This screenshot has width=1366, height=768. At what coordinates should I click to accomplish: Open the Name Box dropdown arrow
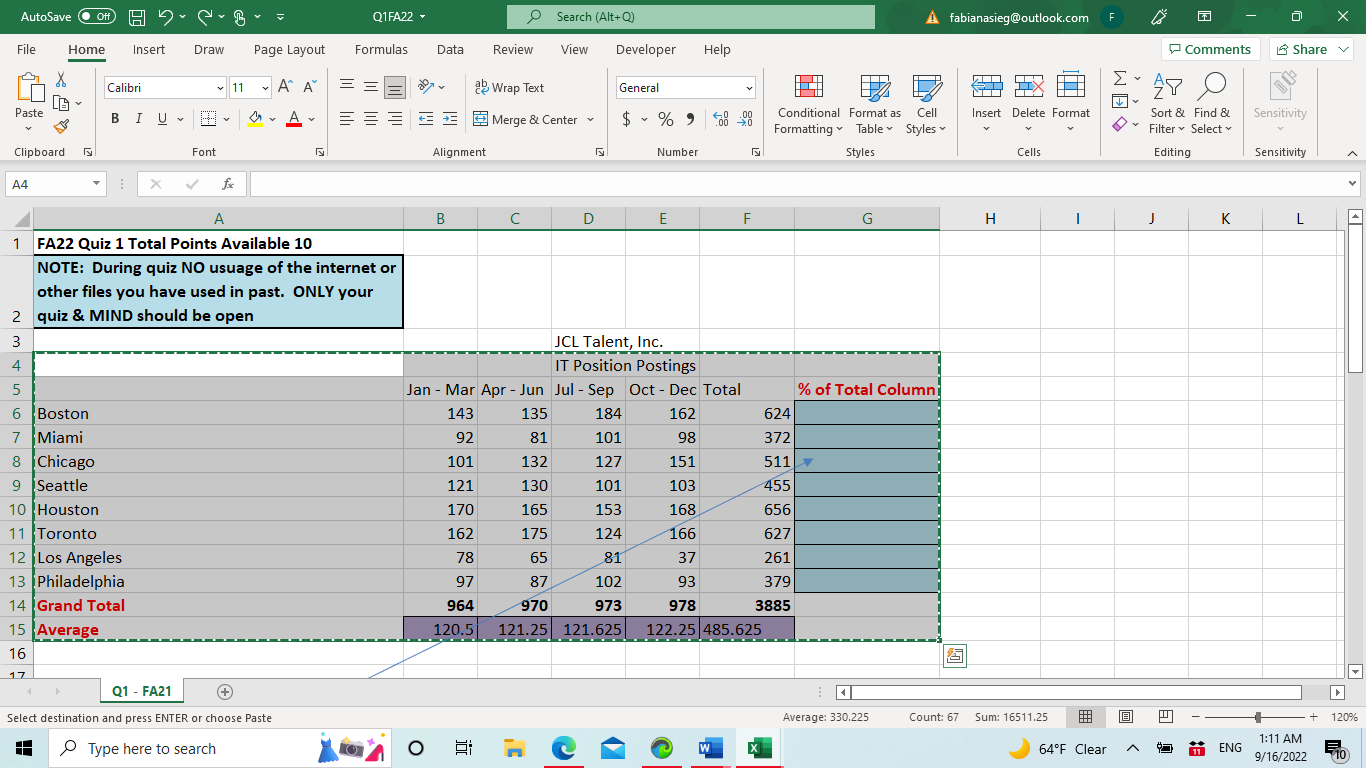(96, 184)
